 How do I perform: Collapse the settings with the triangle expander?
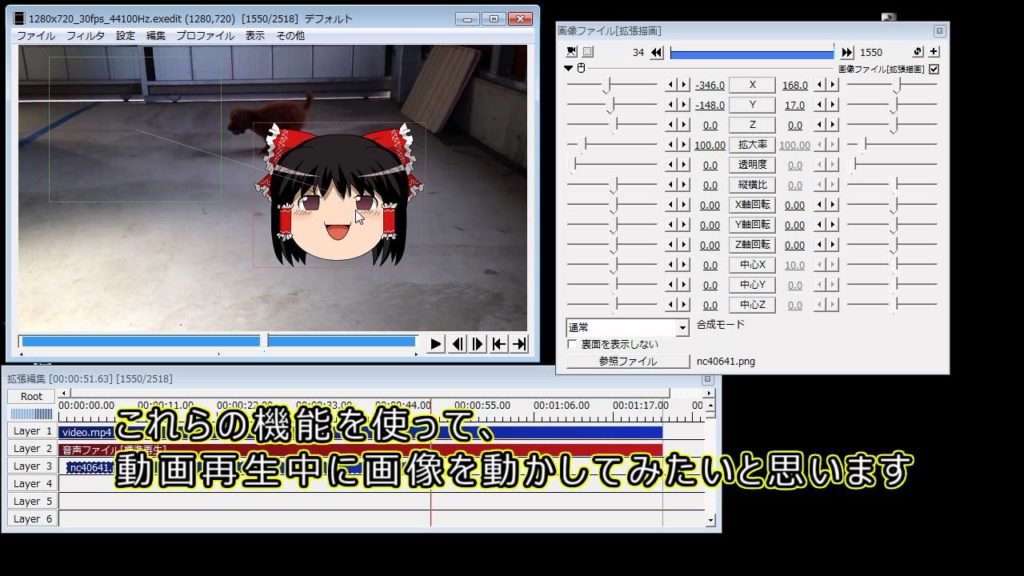tap(569, 69)
